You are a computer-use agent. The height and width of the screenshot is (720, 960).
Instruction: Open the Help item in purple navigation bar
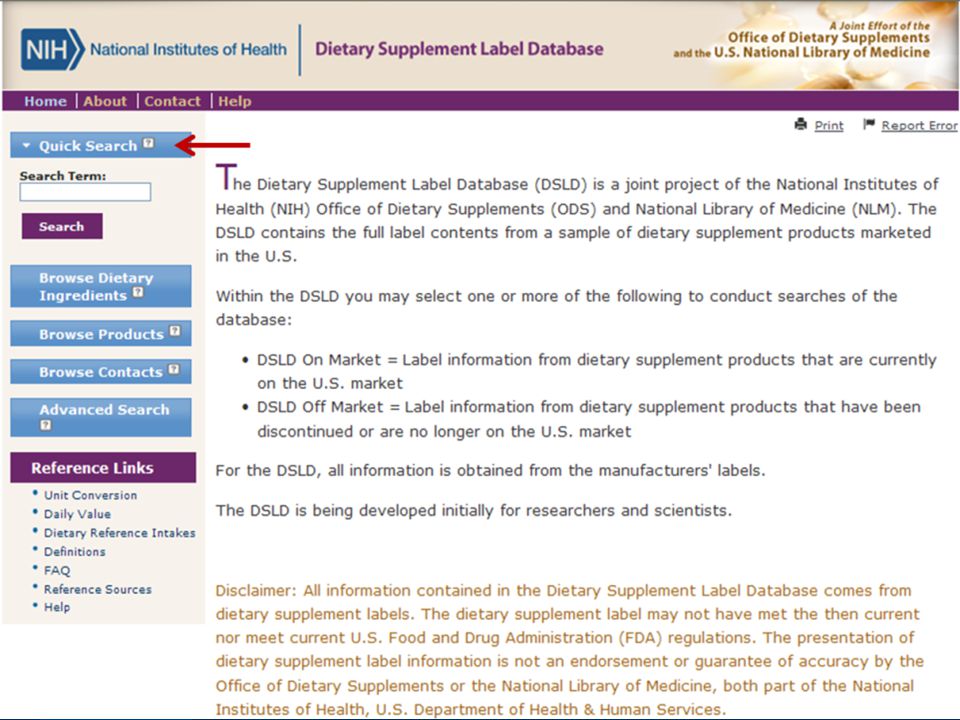(x=235, y=101)
